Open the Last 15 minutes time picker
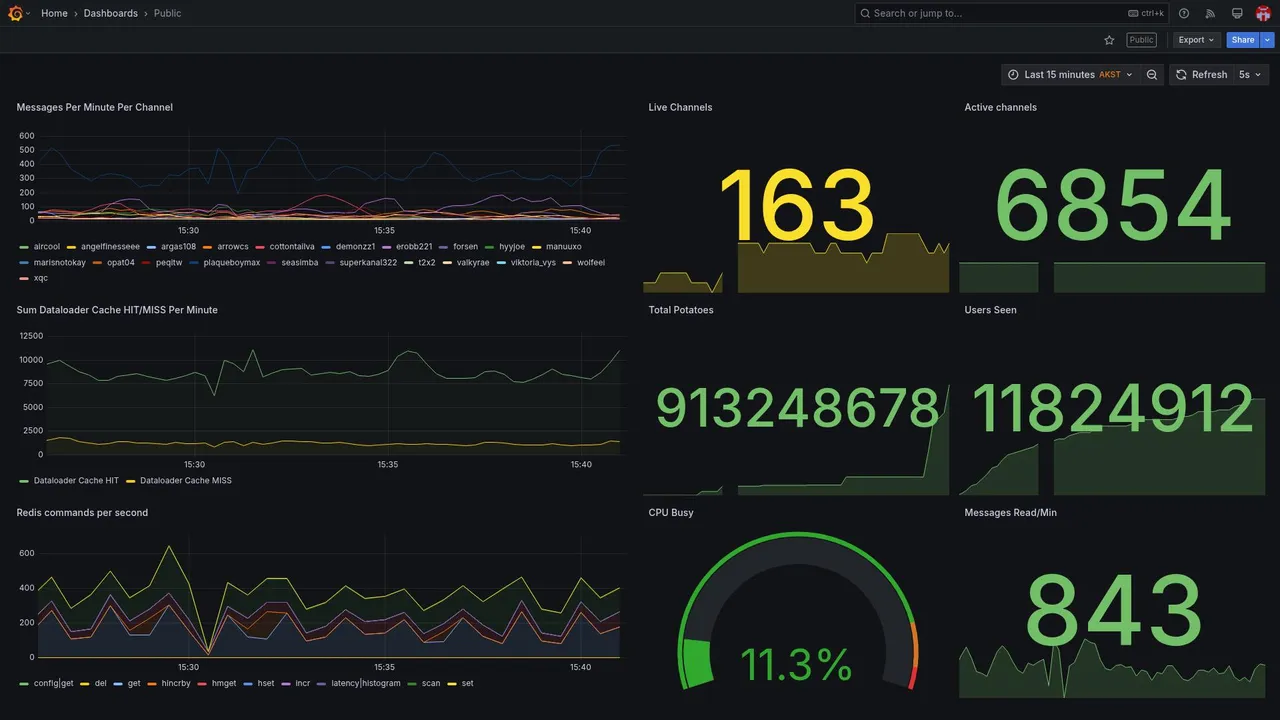 coord(1069,75)
